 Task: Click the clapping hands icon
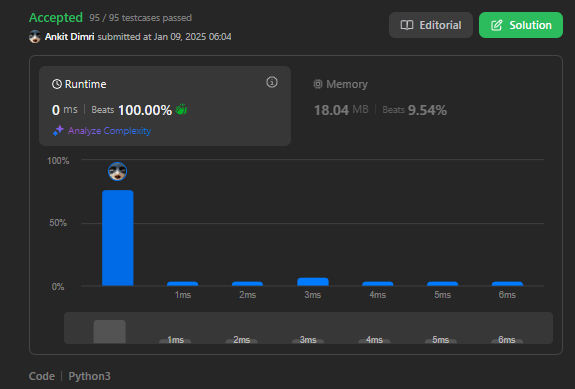(x=181, y=109)
